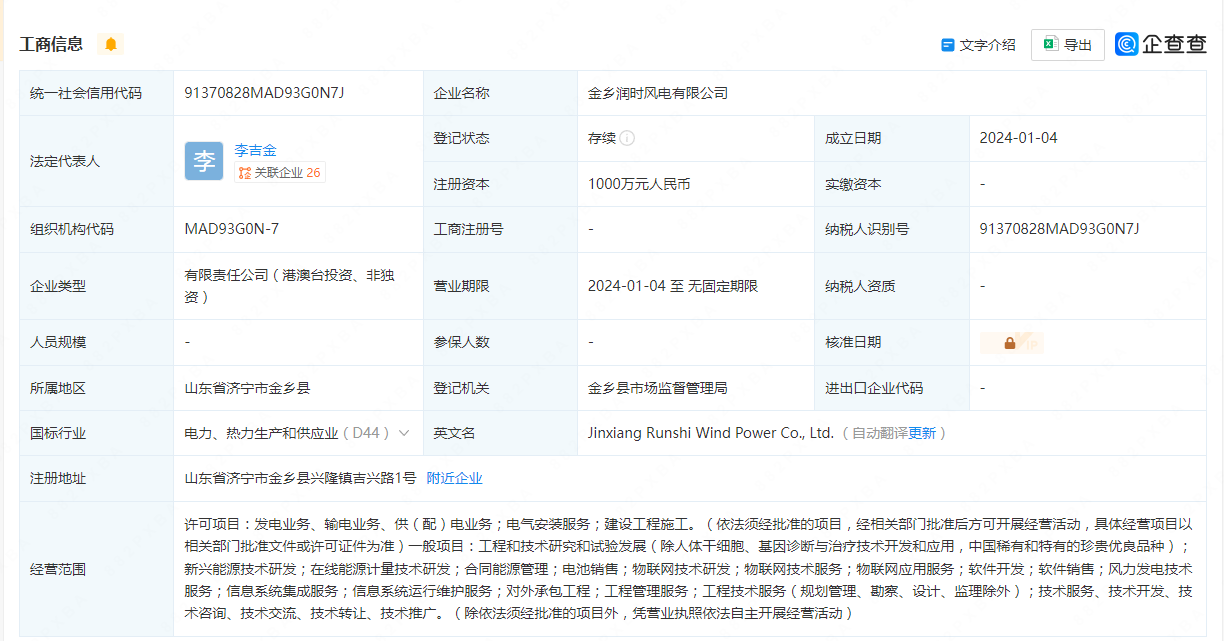The width and height of the screenshot is (1224, 641).
Task: Click business term 2024-01-04 至 无固定期限
Action: coord(673,286)
